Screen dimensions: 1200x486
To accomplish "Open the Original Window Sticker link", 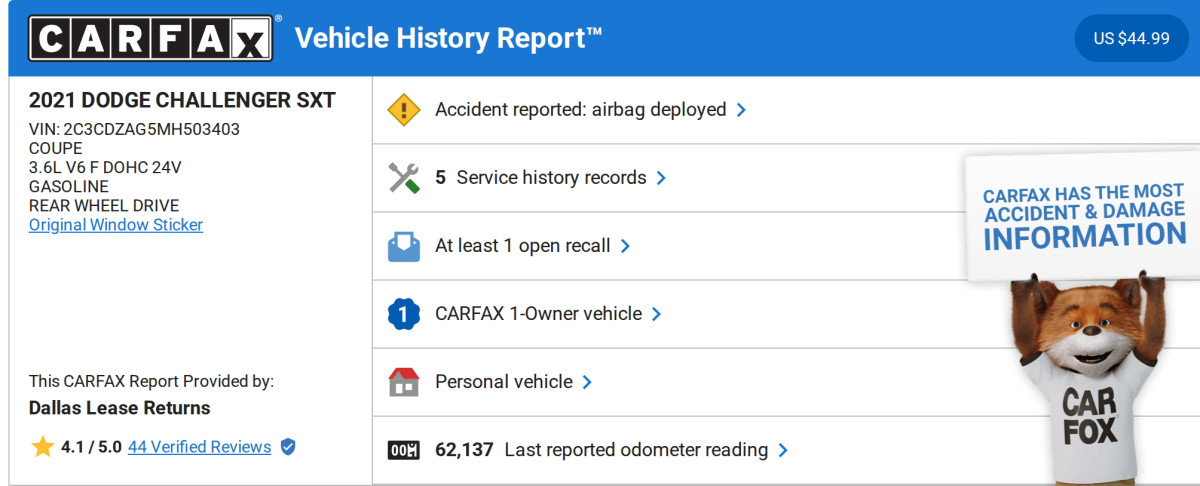I will pos(116,225).
